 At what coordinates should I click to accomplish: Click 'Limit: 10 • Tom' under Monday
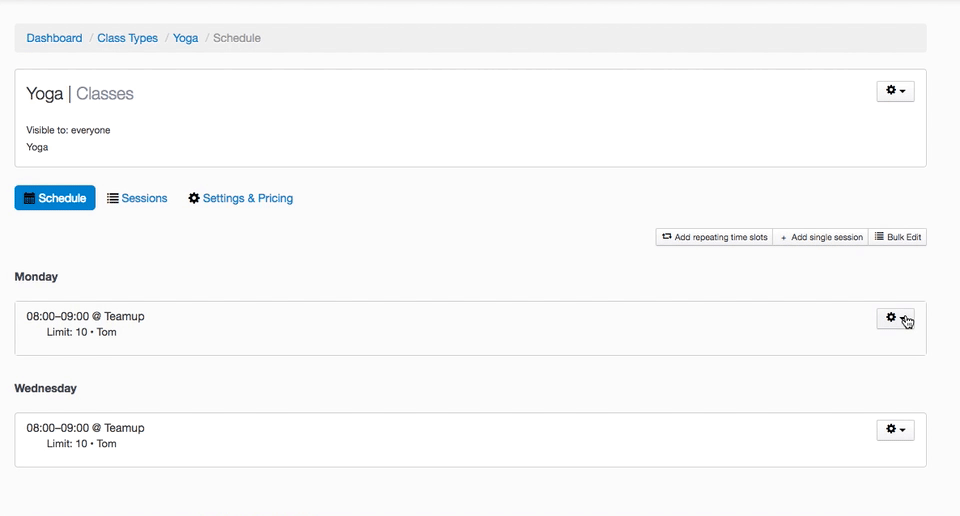(x=81, y=332)
